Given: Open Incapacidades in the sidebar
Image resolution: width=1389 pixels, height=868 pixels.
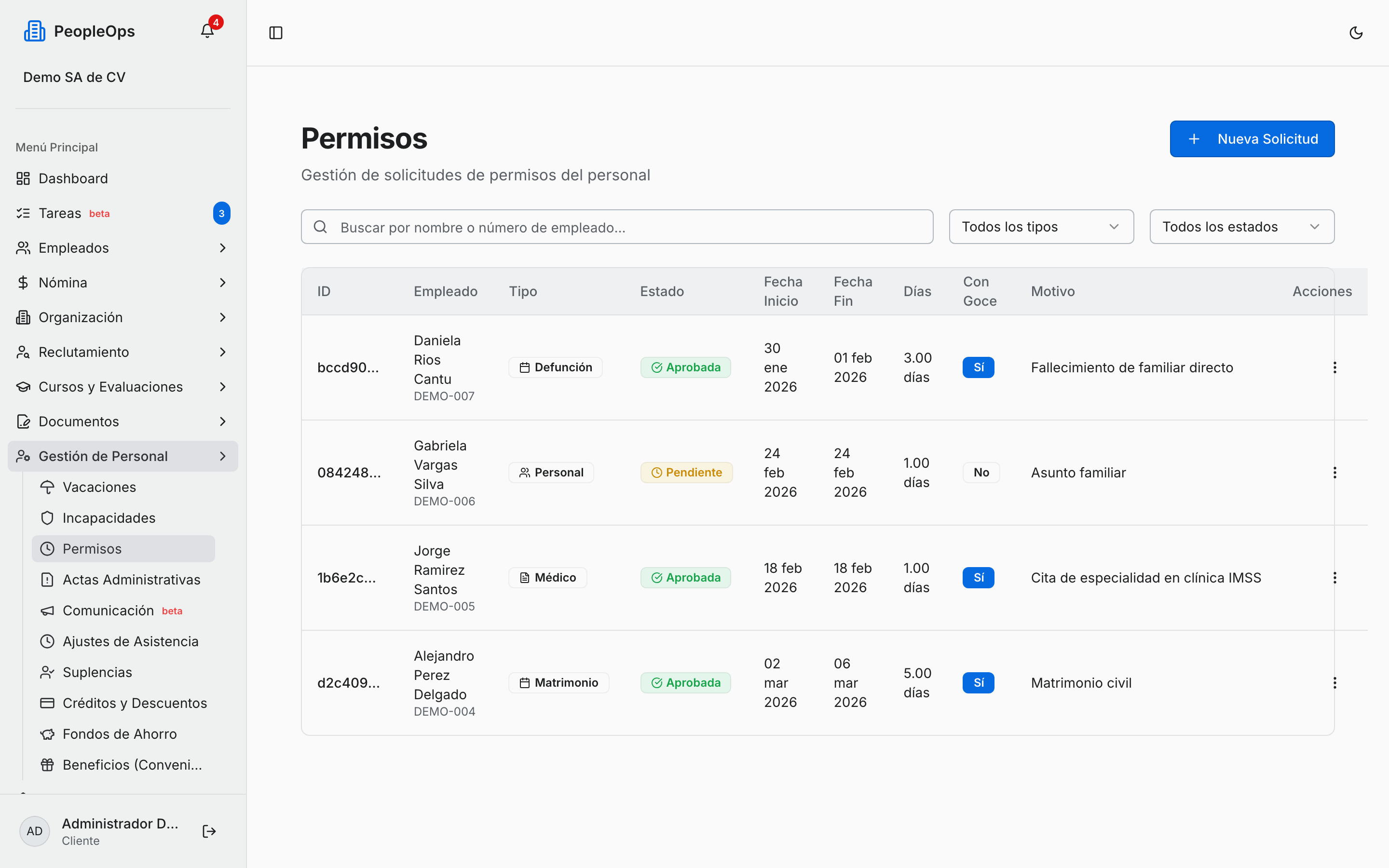Looking at the screenshot, I should coord(123,518).
